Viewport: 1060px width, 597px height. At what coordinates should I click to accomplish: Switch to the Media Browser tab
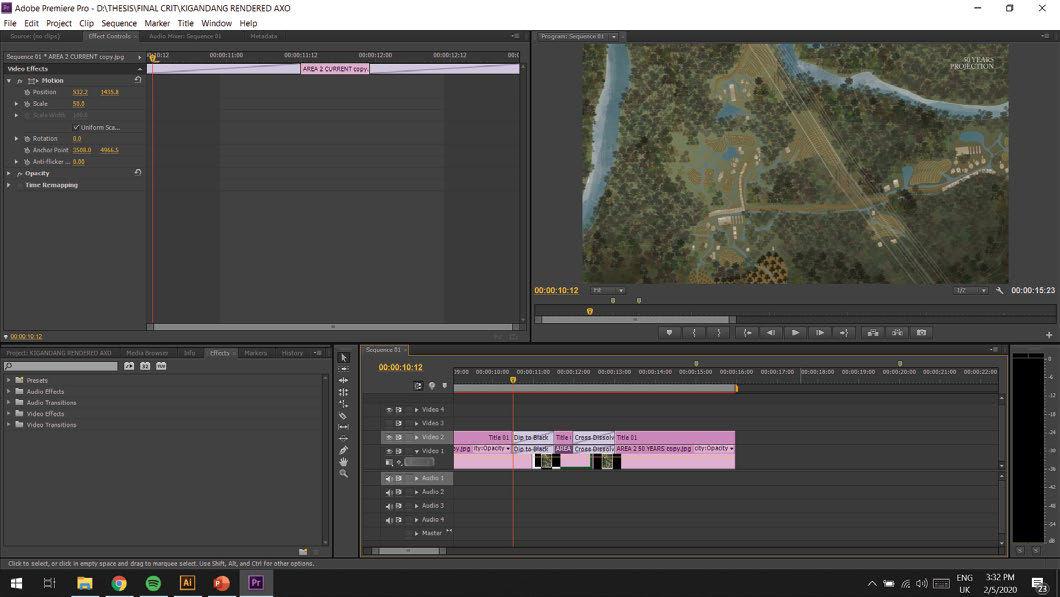pyautogui.click(x=147, y=353)
